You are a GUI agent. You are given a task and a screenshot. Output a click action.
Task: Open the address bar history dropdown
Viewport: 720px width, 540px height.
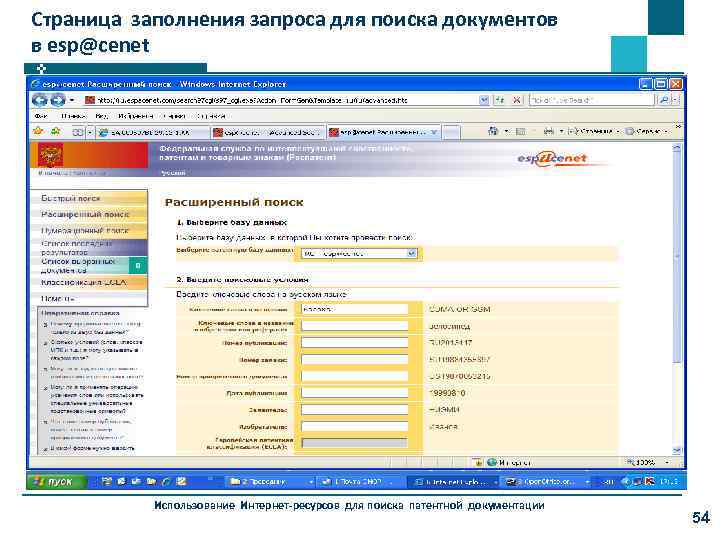click(484, 100)
